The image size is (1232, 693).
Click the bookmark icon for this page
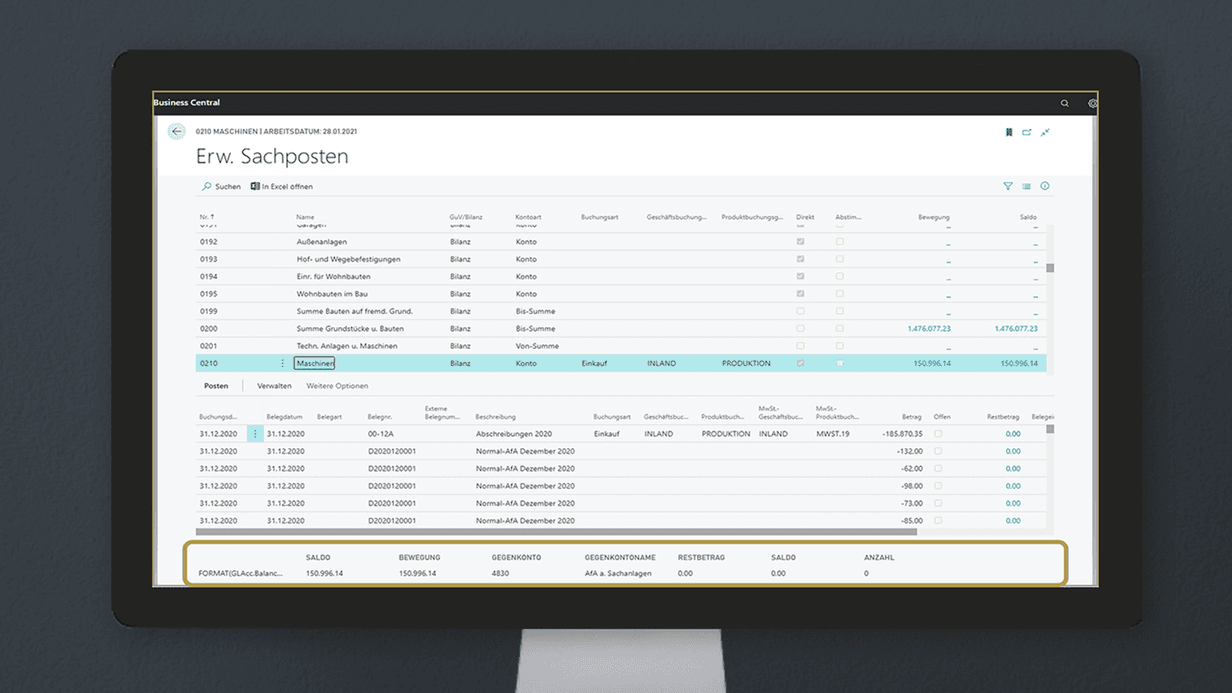coord(1008,132)
